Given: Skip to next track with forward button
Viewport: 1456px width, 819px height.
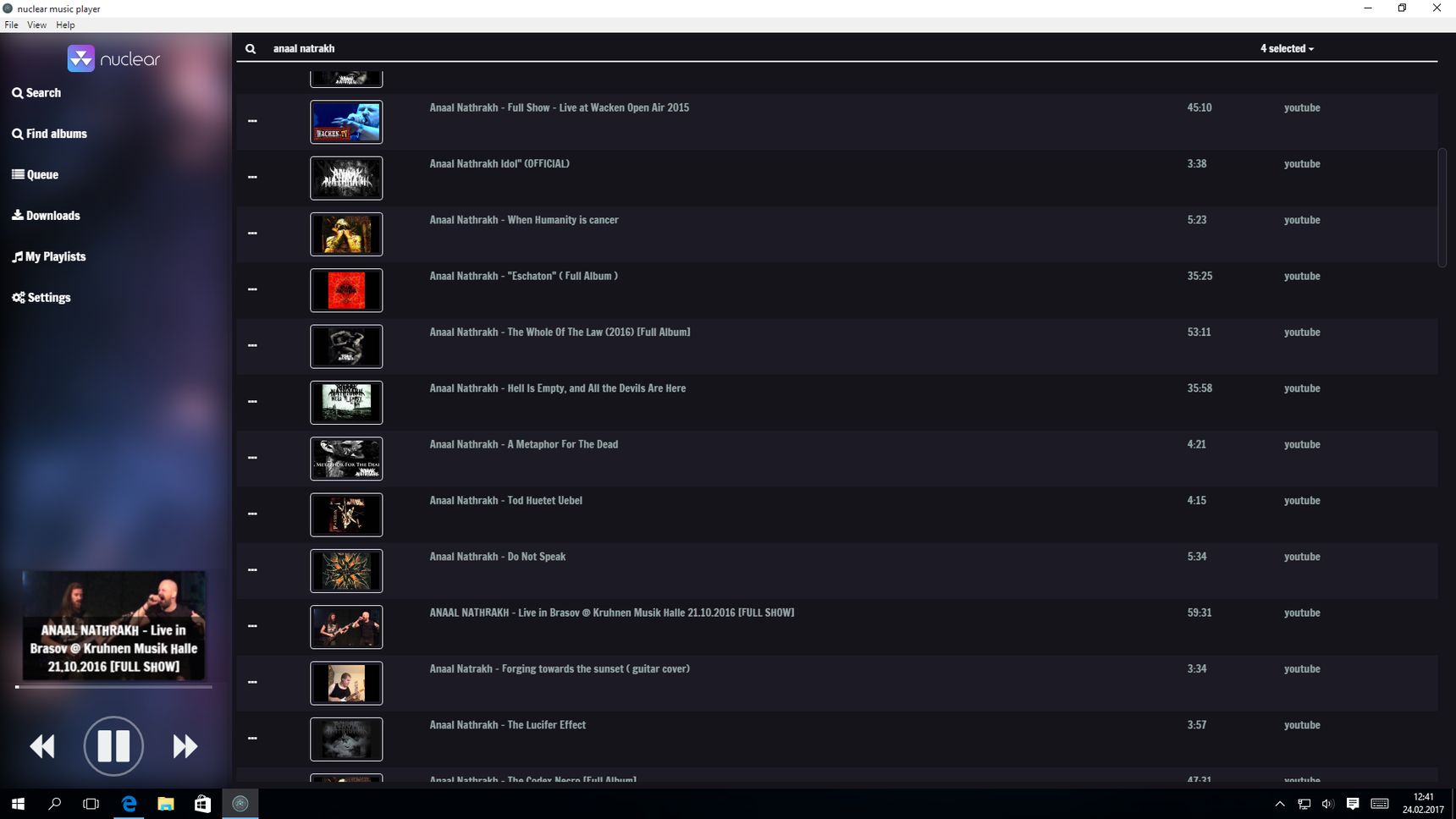Looking at the screenshot, I should click(x=185, y=746).
